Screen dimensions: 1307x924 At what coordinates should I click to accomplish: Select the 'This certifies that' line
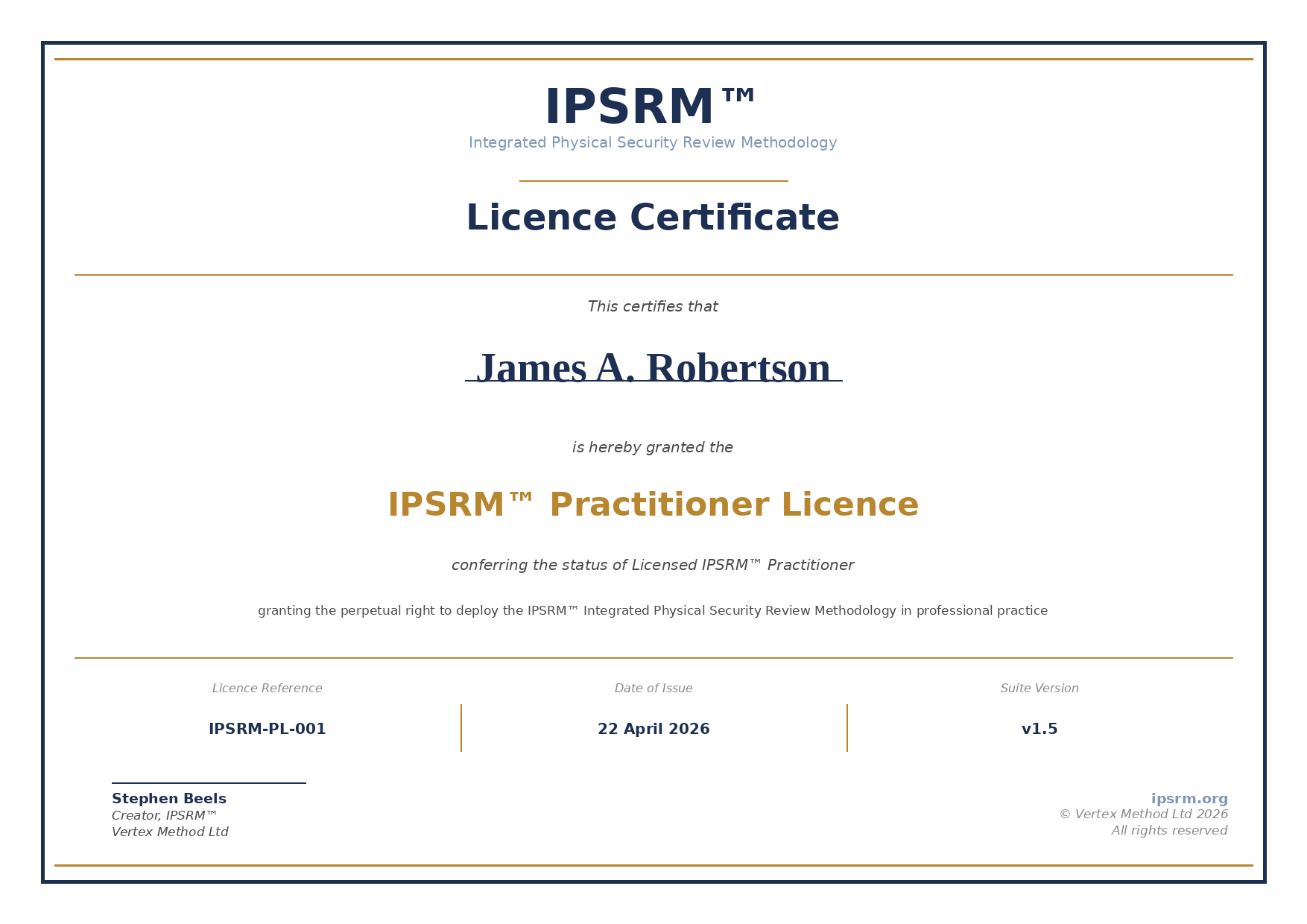653,307
